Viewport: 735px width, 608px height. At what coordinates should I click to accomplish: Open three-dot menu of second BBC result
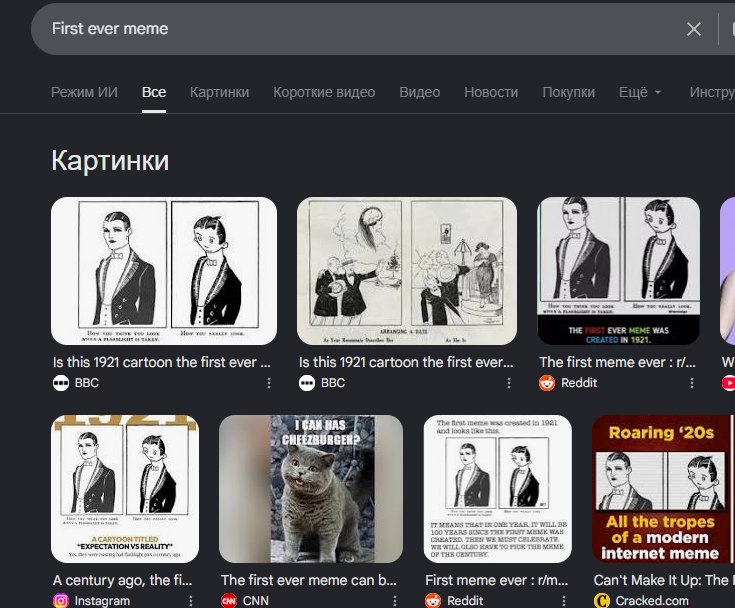pyautogui.click(x=509, y=383)
